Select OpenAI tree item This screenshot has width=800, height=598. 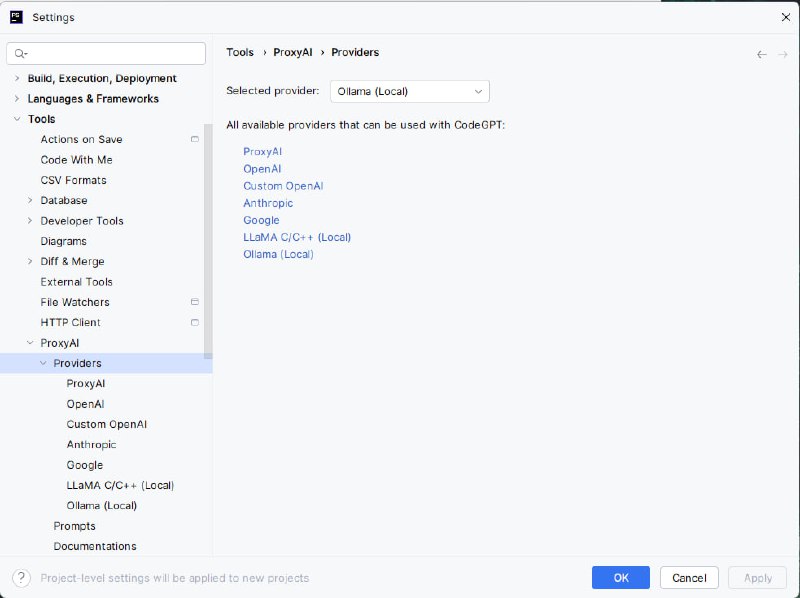click(85, 404)
